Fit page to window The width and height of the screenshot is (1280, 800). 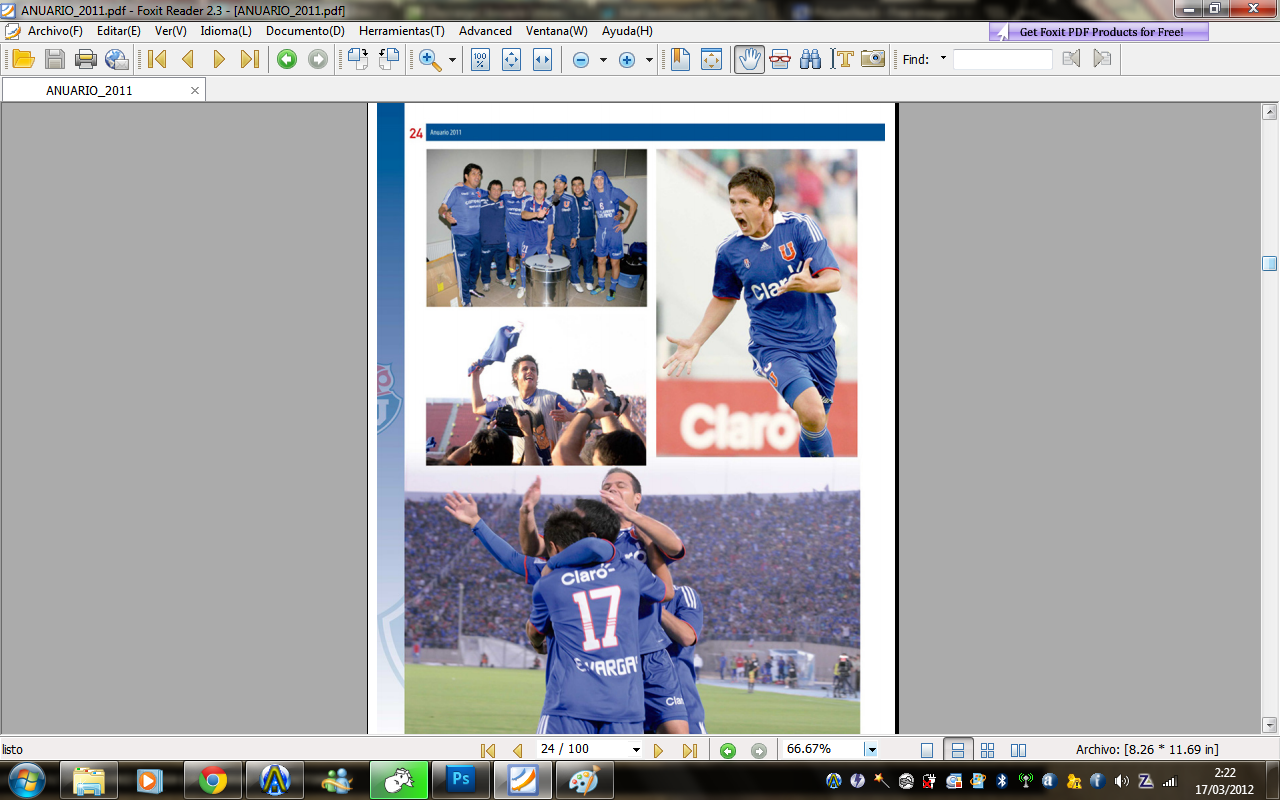[511, 59]
